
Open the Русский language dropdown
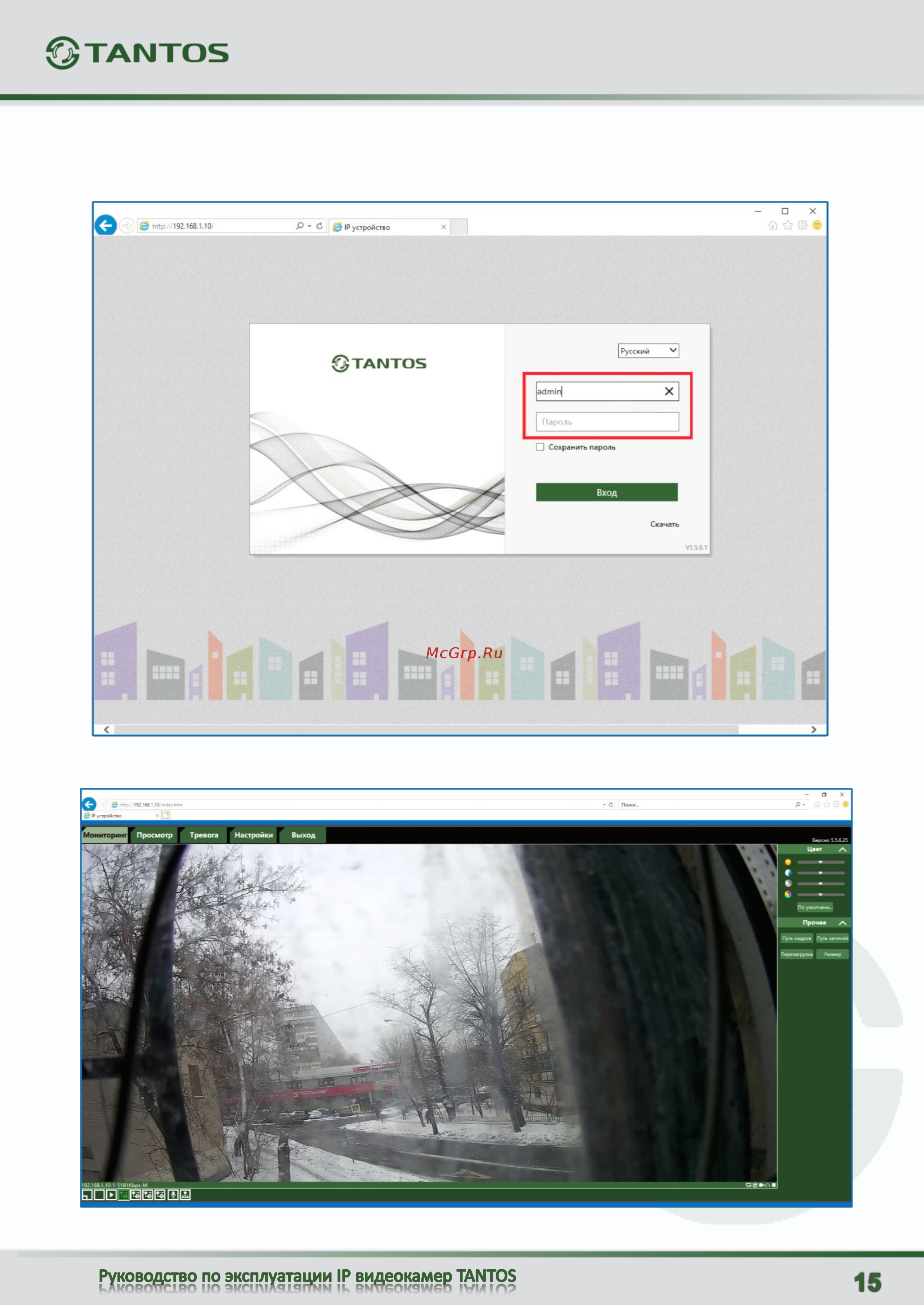[648, 350]
